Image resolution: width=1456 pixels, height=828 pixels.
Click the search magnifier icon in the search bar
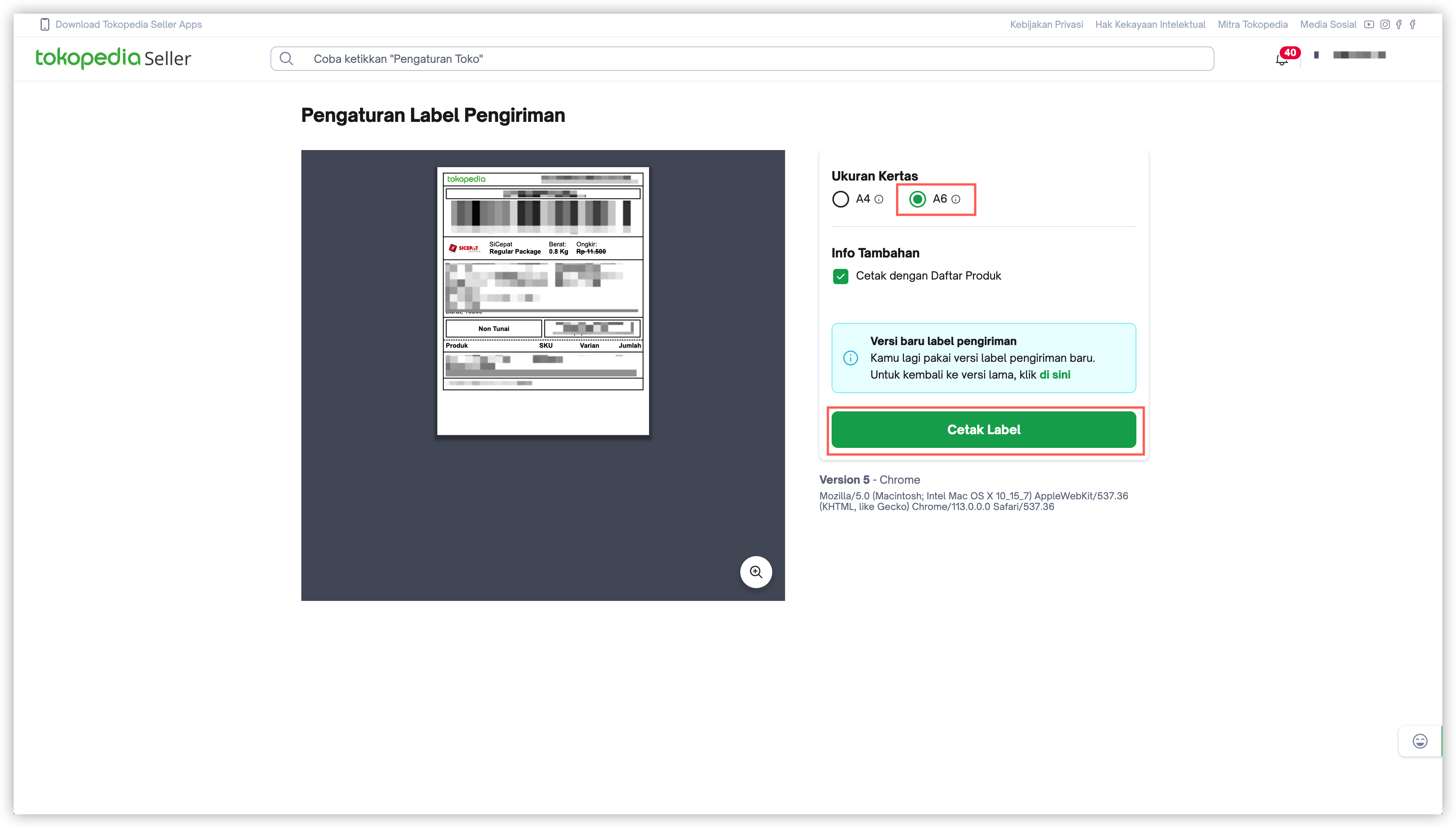point(286,59)
